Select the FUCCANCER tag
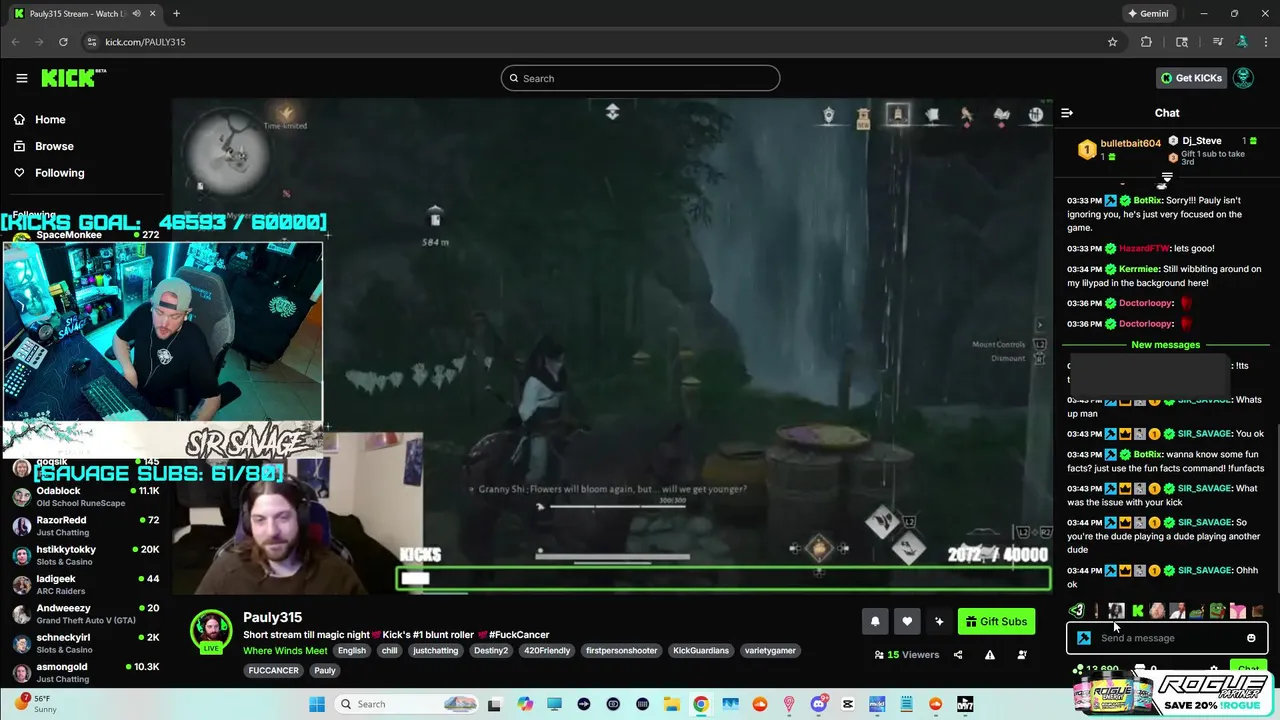 (x=273, y=670)
